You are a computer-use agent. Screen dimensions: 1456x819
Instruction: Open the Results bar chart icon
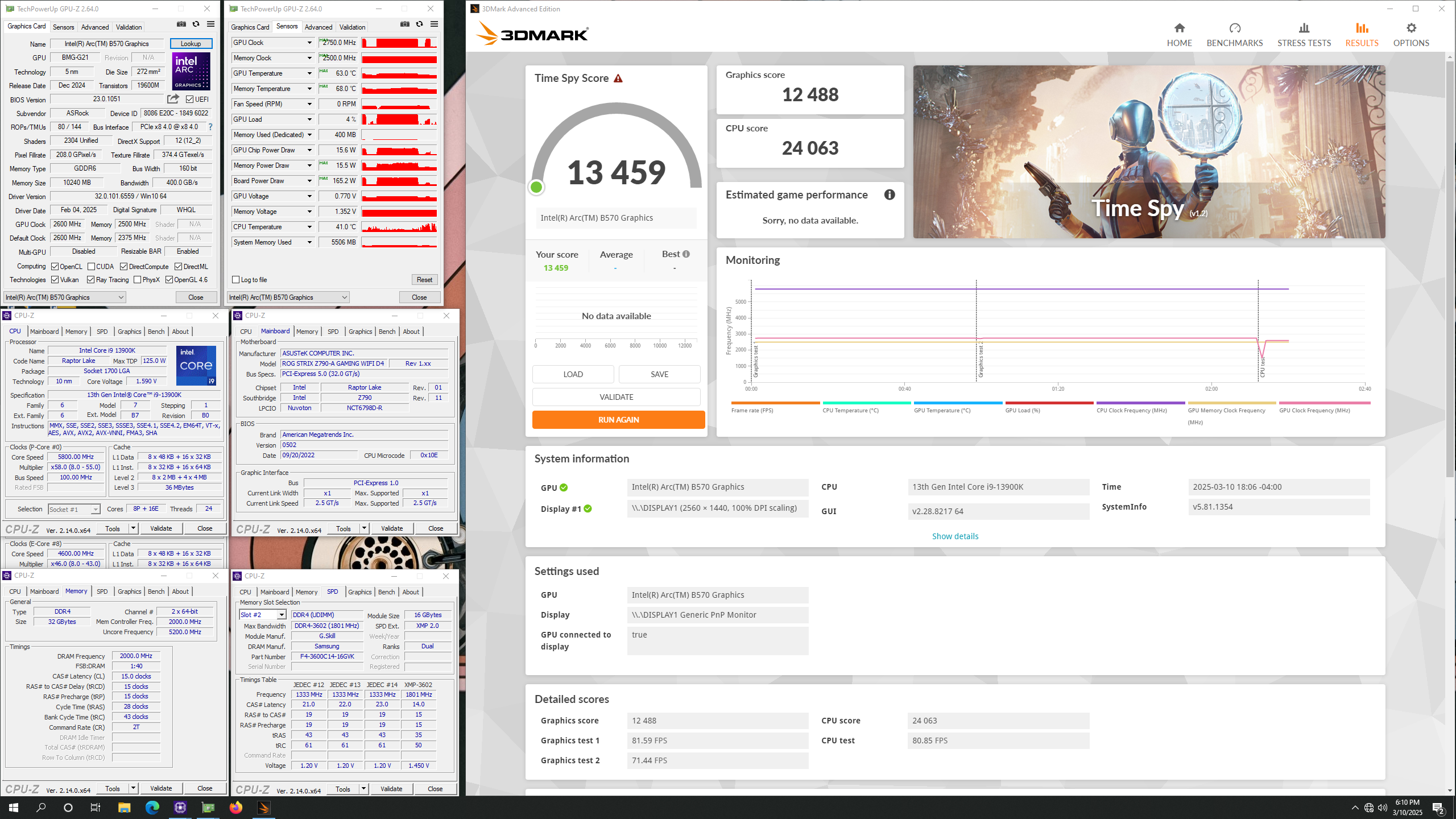(1362, 28)
